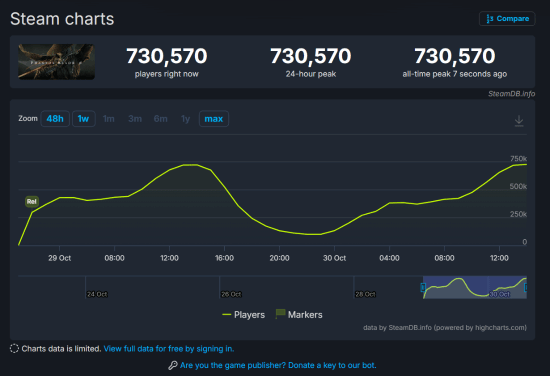Click the data by SteamDB.info credit text
The image size is (550, 376).
click(x=445, y=328)
